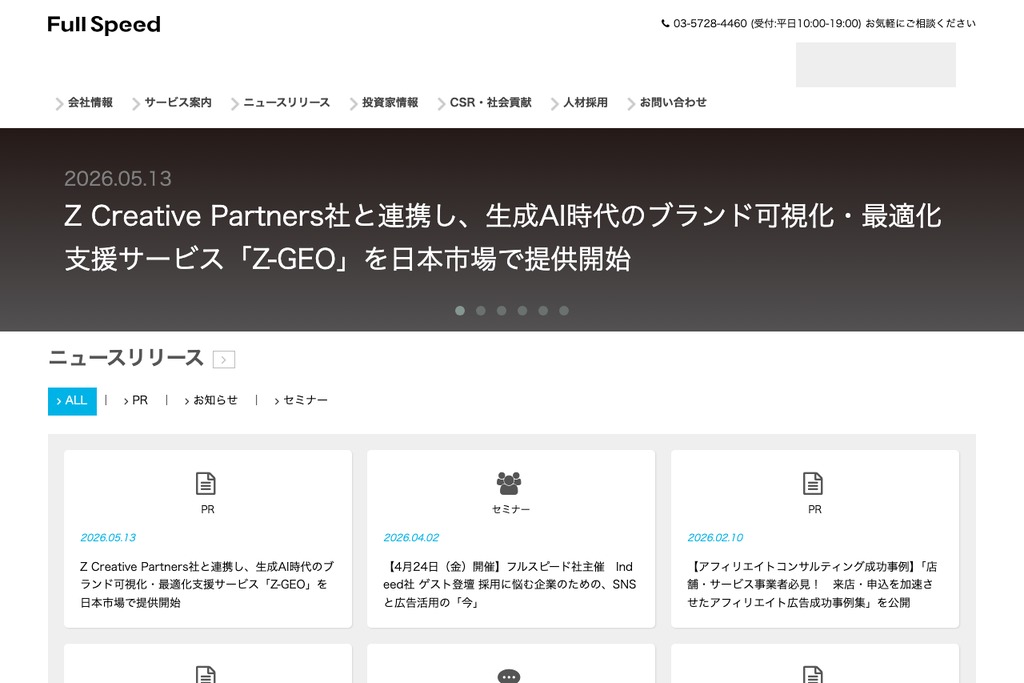Select the ALL news filter tab
Viewport: 1024px width, 683px height.
(x=72, y=401)
